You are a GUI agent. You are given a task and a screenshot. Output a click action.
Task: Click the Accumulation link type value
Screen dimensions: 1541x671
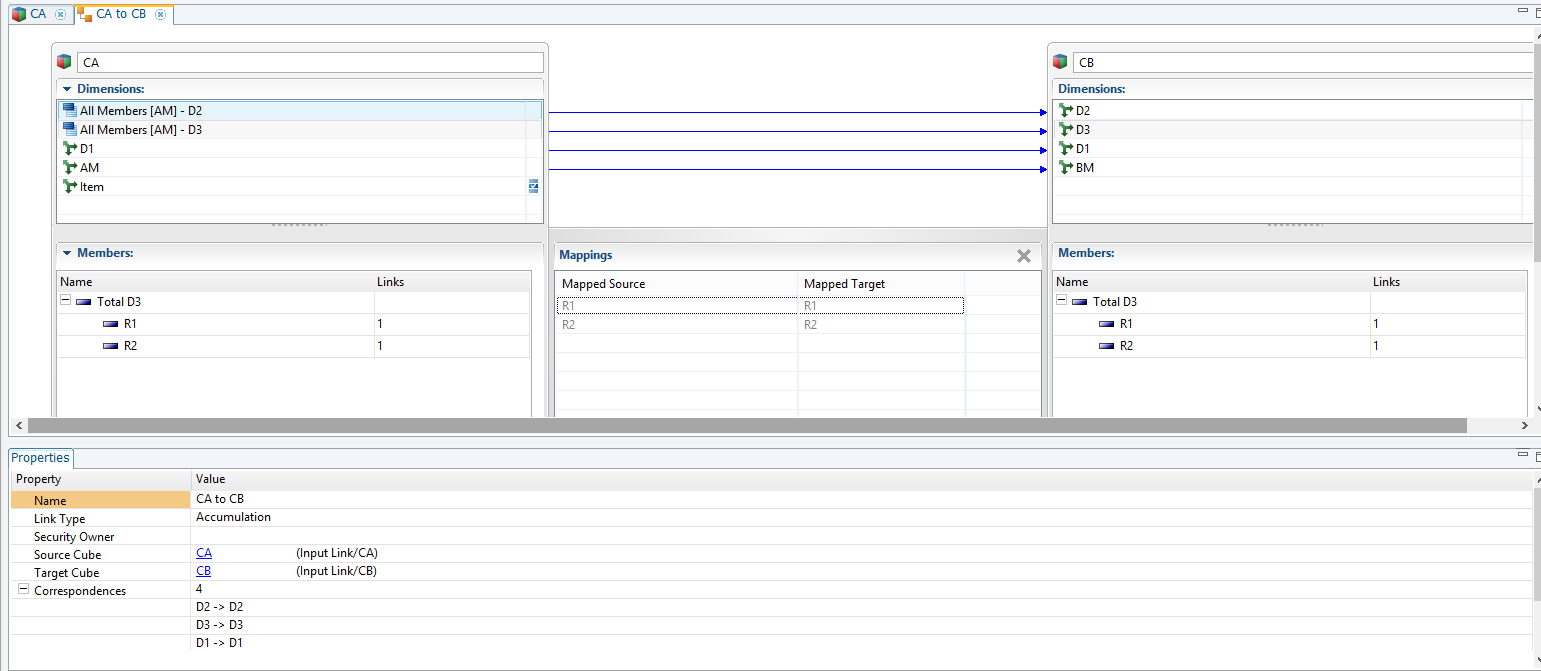(233, 517)
